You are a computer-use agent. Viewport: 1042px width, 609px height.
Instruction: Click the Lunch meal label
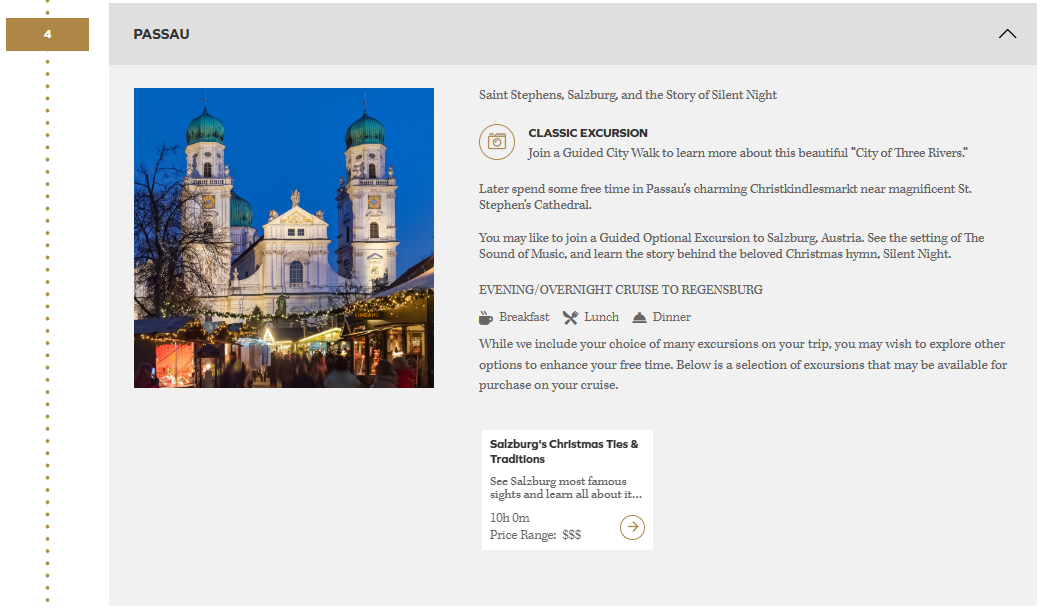(x=602, y=317)
